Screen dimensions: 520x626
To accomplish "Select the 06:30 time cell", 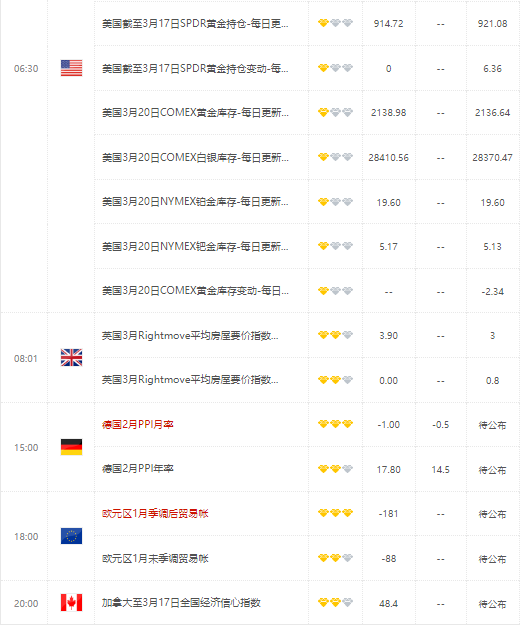I will (x=26, y=69).
